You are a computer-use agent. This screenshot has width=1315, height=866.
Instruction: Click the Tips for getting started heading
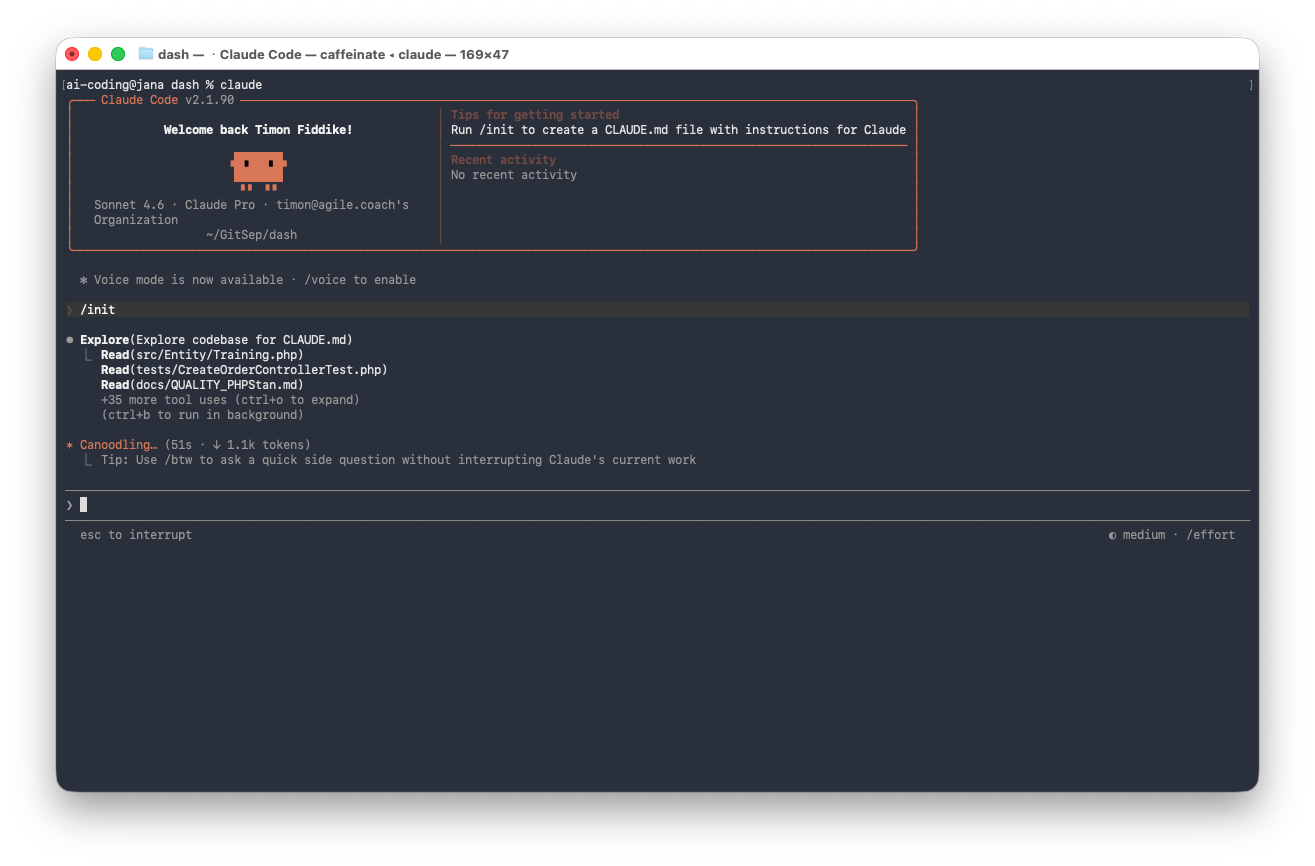click(535, 115)
